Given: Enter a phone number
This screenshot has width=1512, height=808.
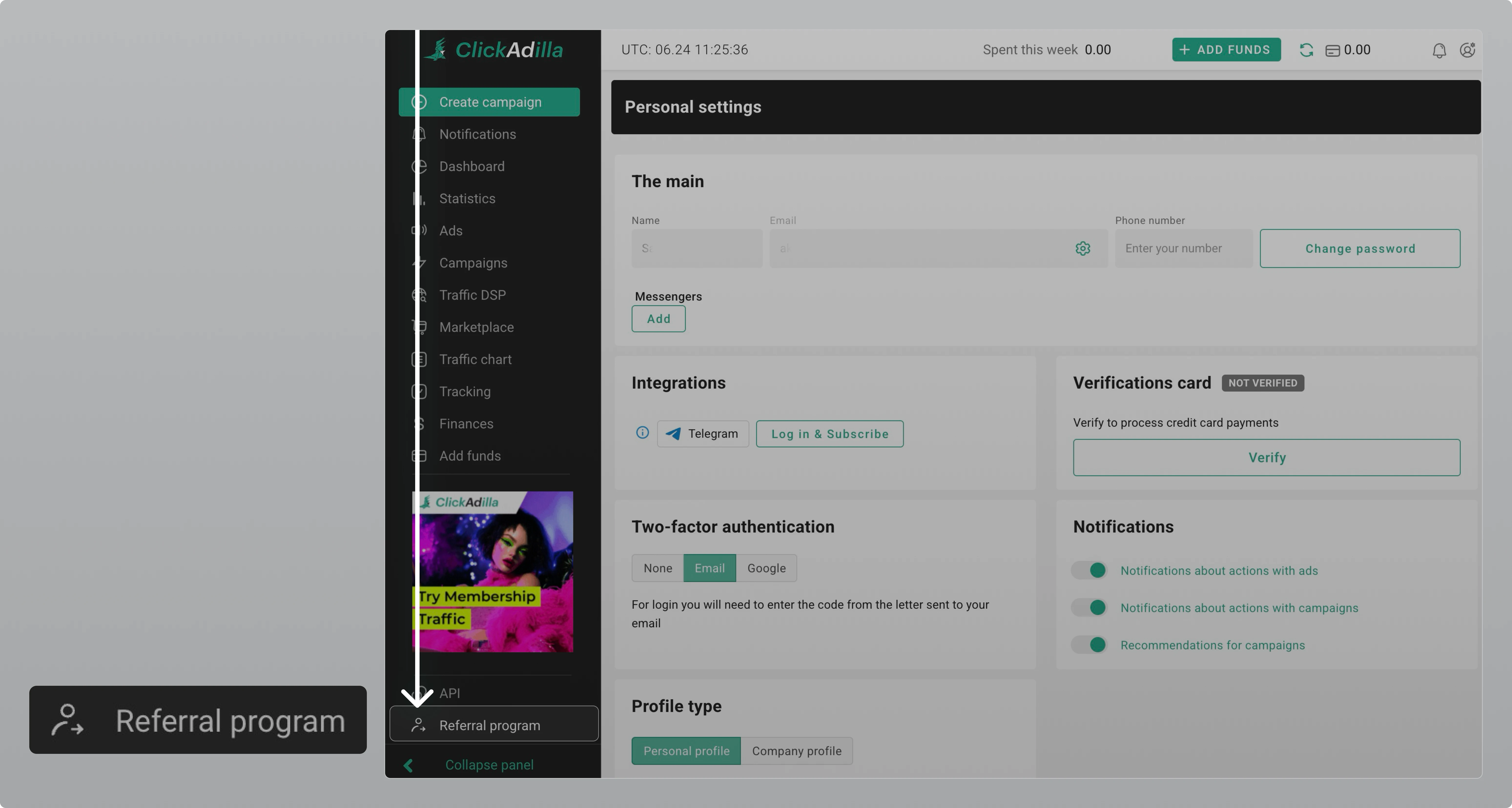Looking at the screenshot, I should click(1183, 248).
